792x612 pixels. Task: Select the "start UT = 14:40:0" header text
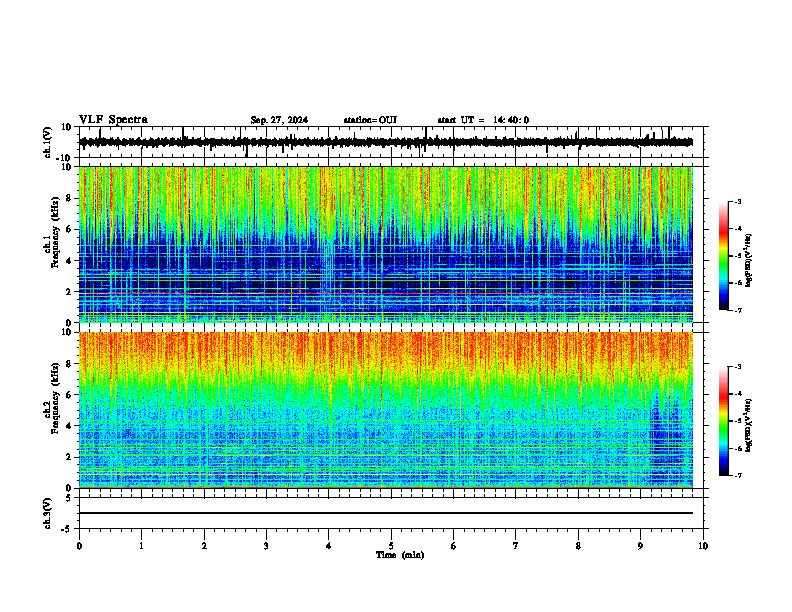[x=483, y=120]
